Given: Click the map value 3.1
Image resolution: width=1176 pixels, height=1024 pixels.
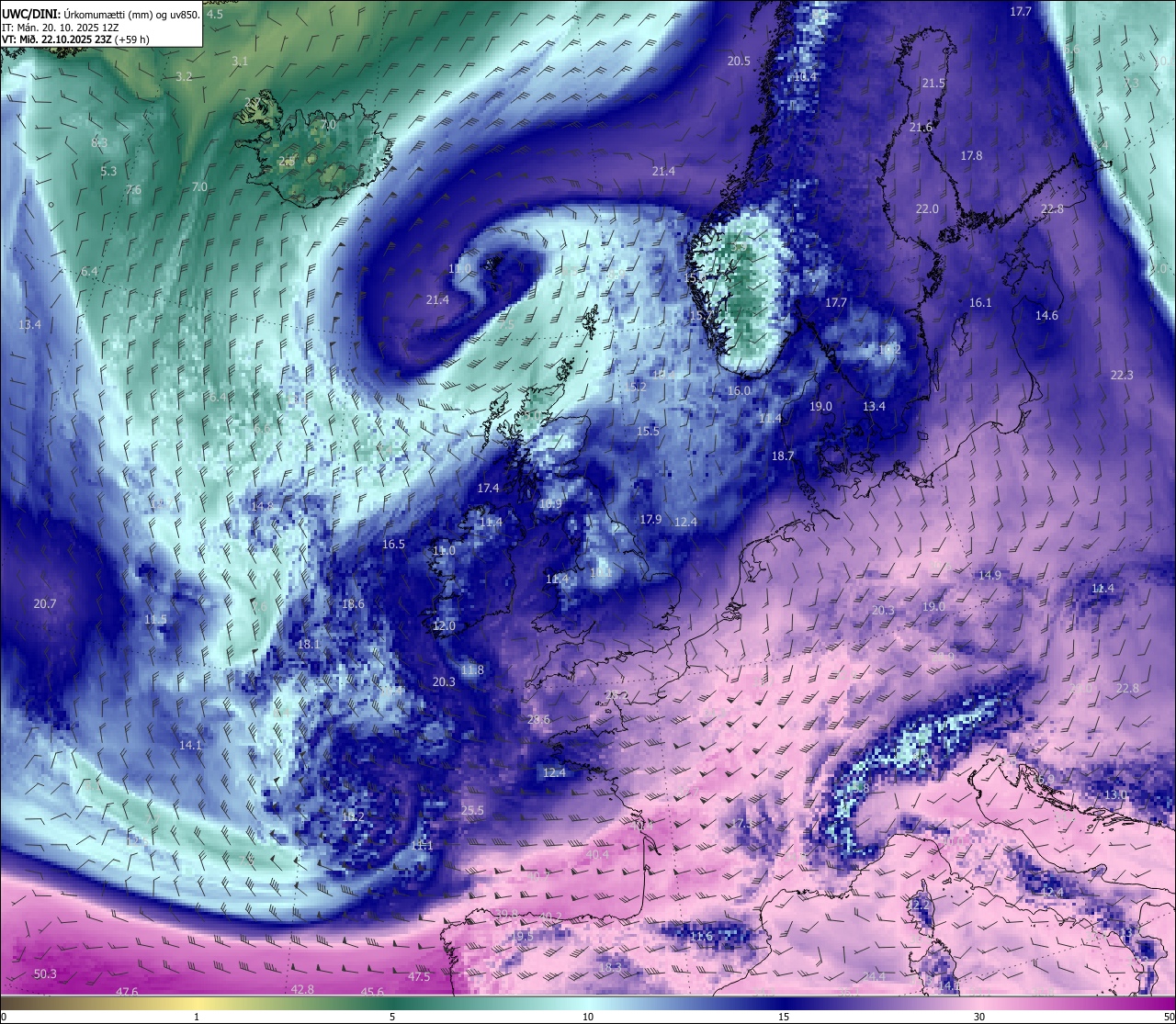Looking at the screenshot, I should (x=240, y=61).
